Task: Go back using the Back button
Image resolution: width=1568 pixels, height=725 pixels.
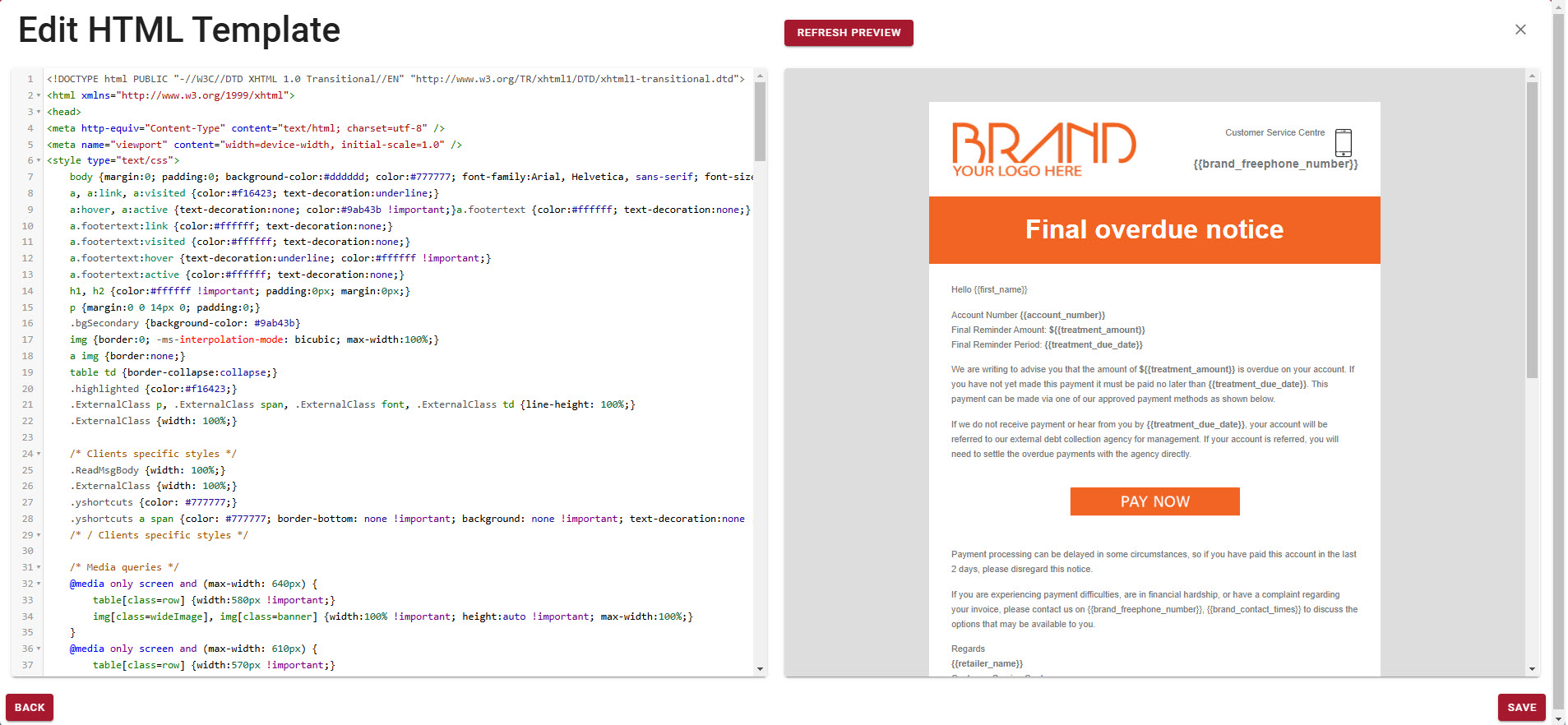Action: tap(30, 707)
